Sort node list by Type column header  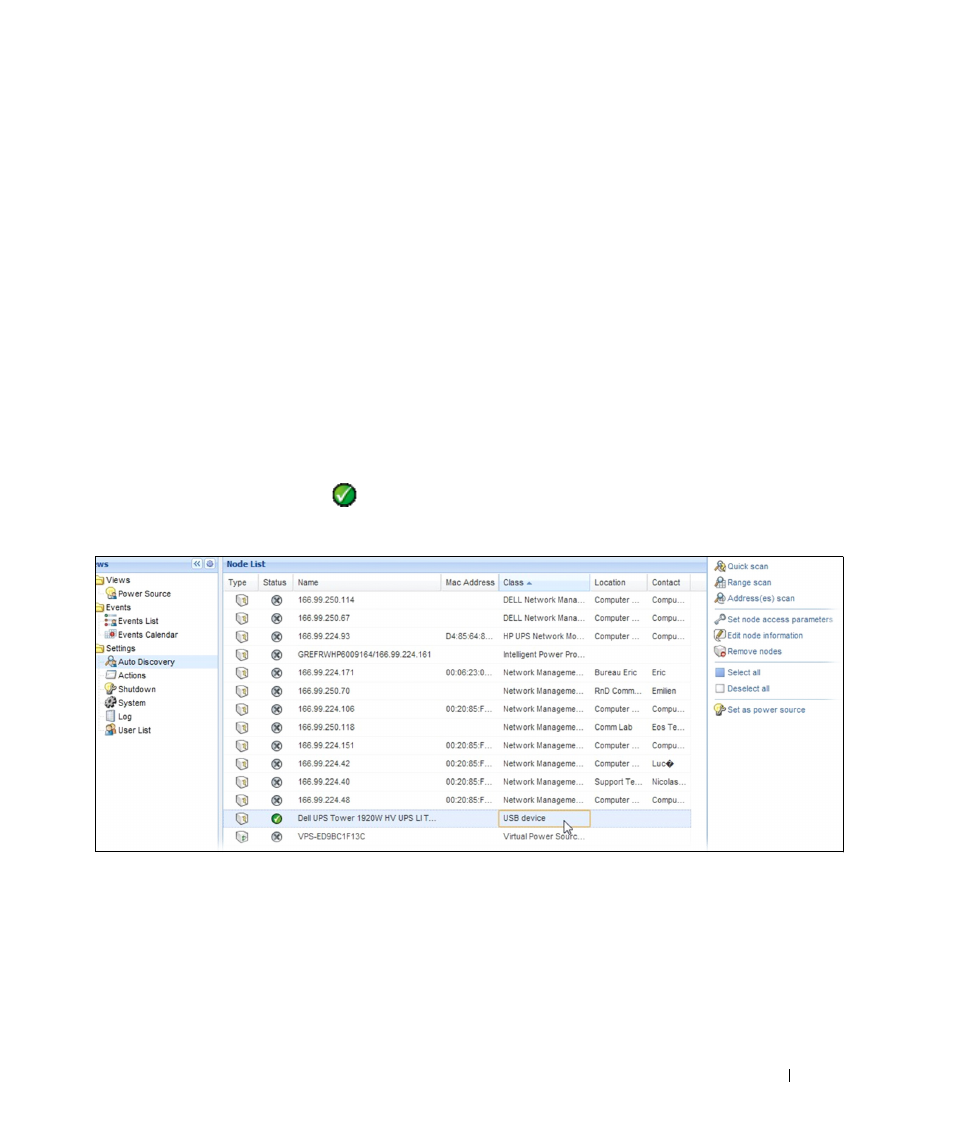tap(240, 583)
